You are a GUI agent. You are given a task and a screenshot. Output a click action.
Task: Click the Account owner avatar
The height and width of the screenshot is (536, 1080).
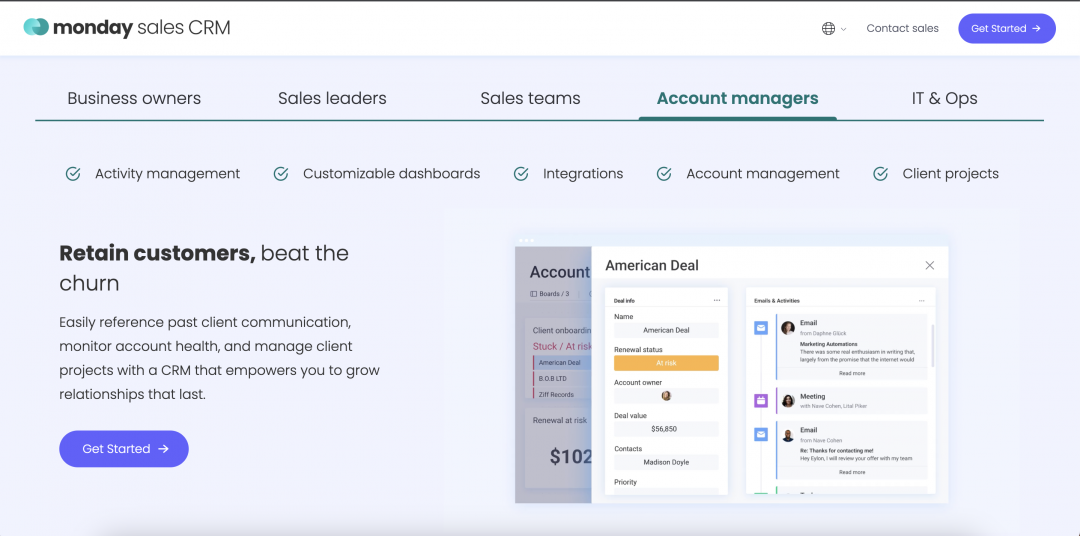pos(666,395)
